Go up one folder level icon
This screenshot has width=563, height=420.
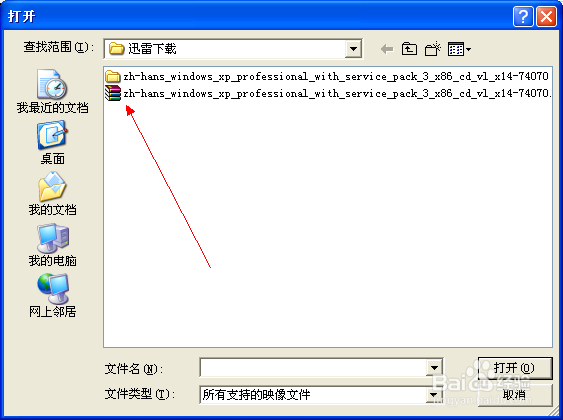click(x=409, y=49)
